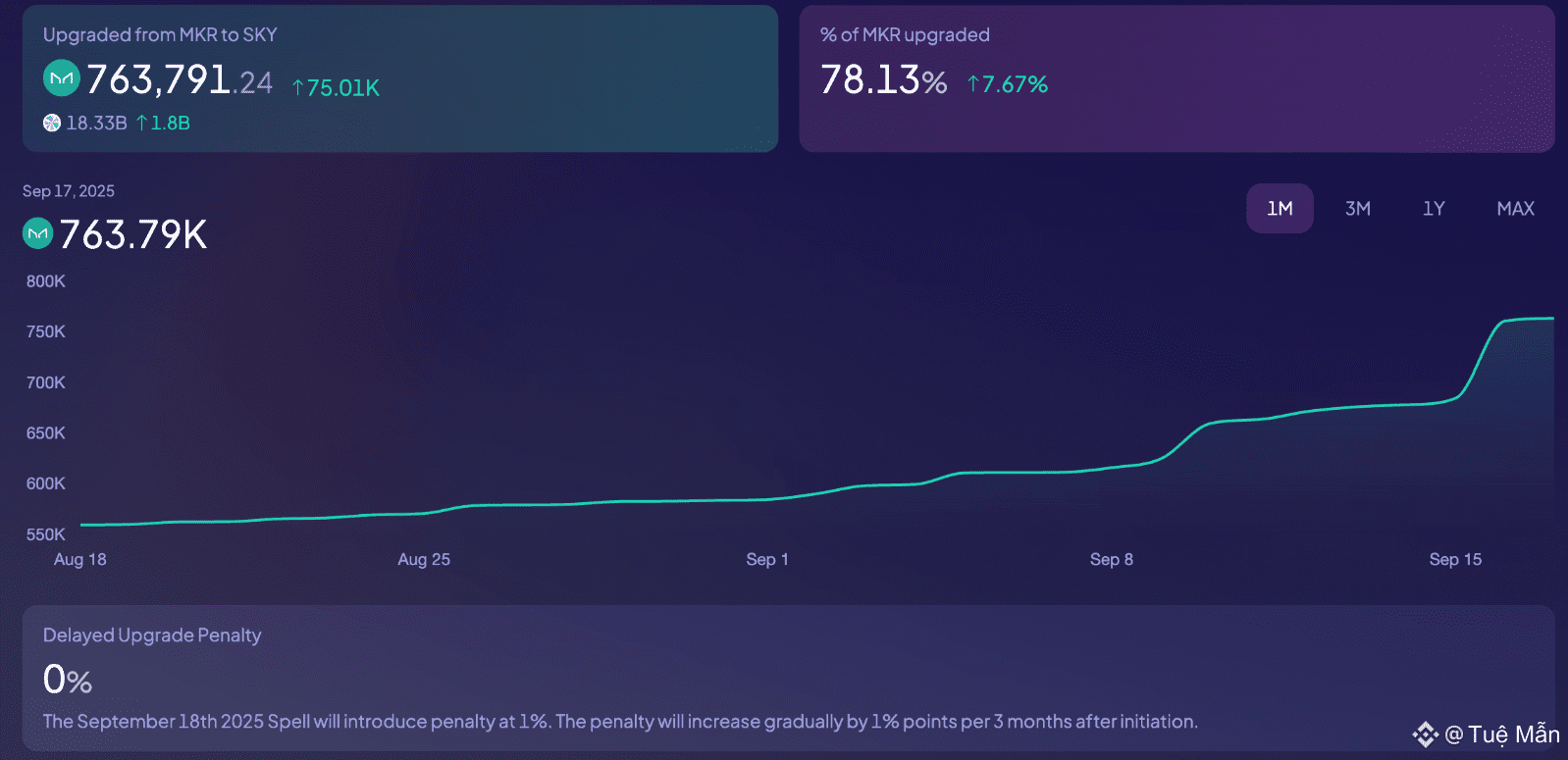Click the Sep 15 x-axis label
This screenshot has width=1568, height=760.
point(1455,559)
